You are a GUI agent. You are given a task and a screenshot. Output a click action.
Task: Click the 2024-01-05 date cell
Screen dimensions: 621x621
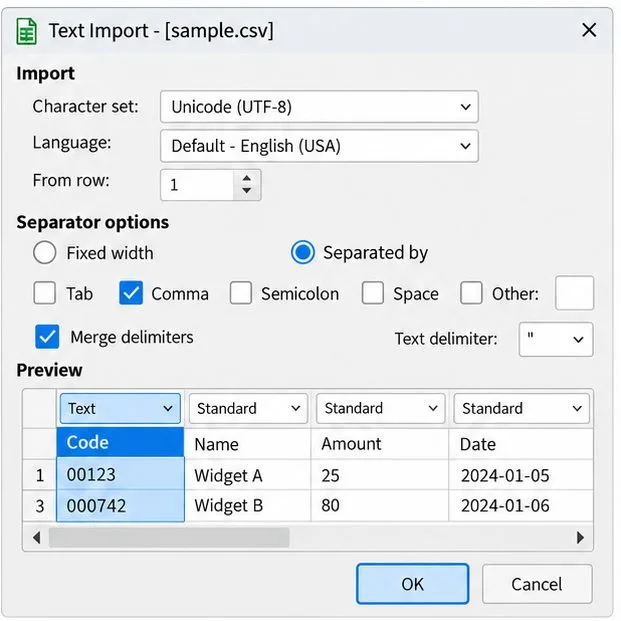[x=521, y=475]
